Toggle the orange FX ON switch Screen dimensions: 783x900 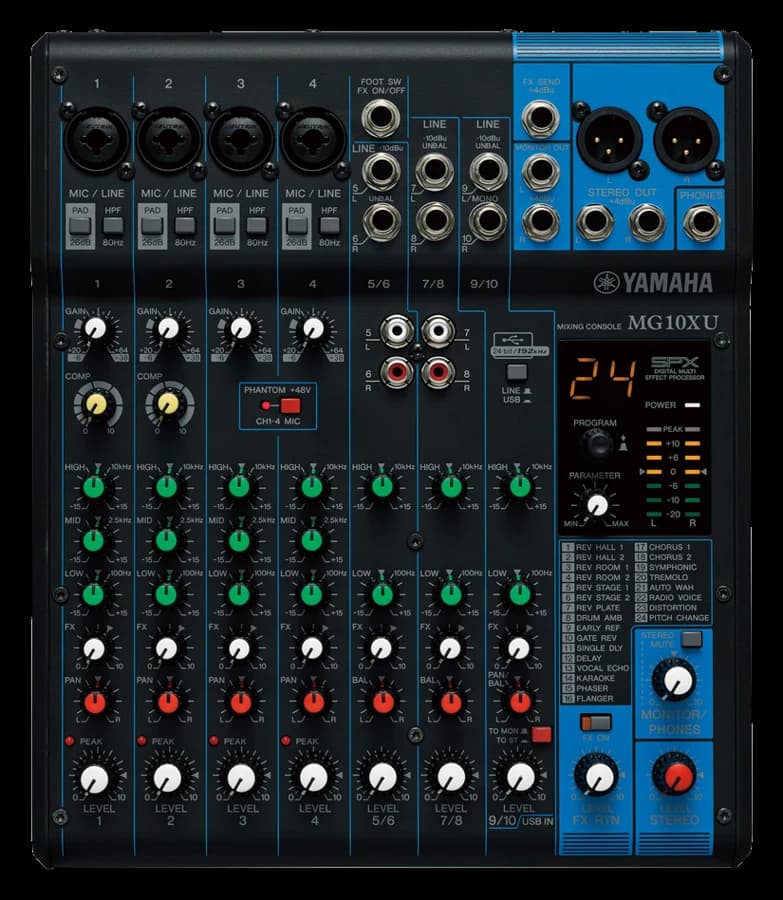tap(596, 722)
